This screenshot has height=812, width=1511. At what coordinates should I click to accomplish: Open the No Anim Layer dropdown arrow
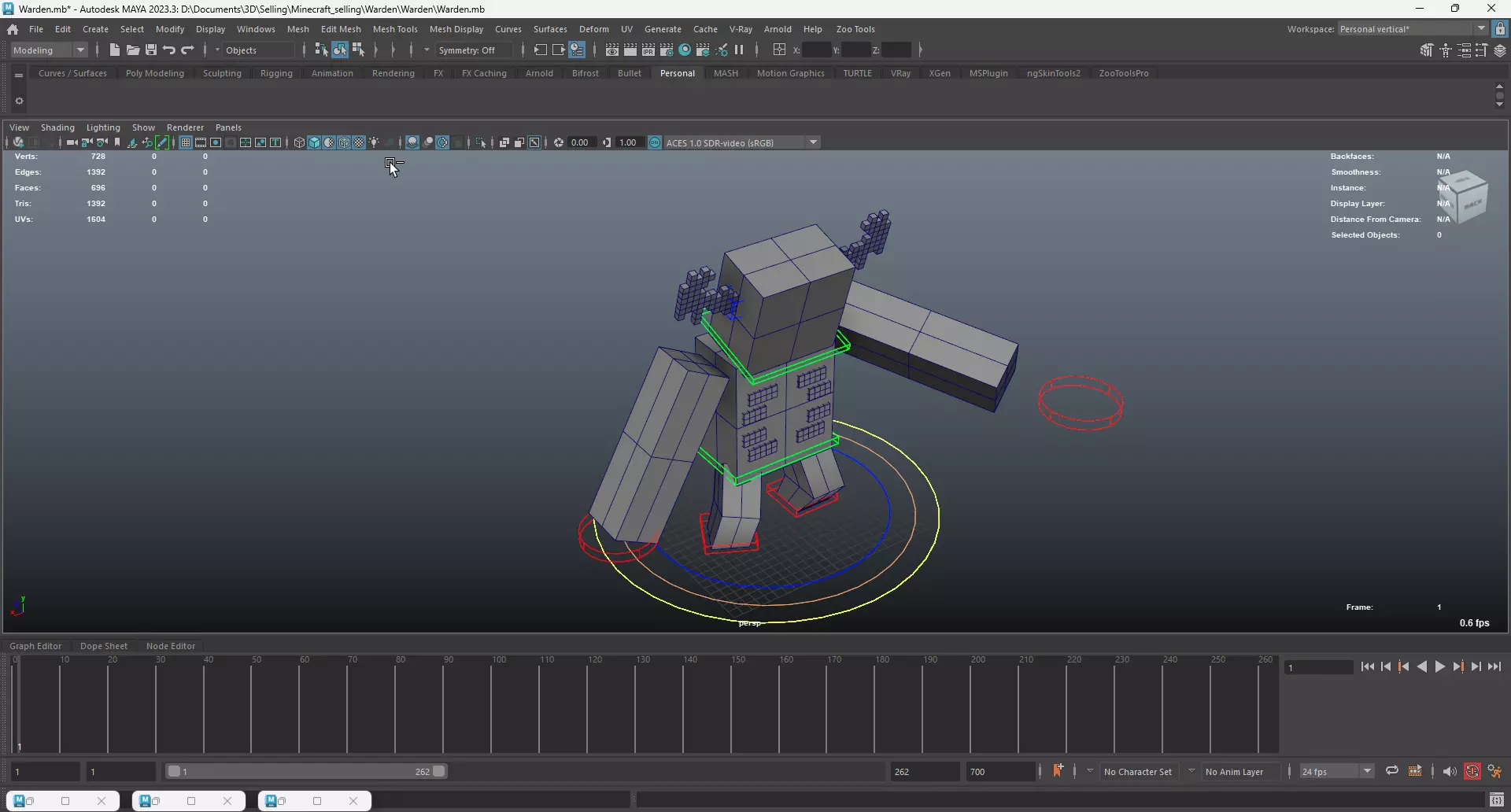click(x=1191, y=771)
